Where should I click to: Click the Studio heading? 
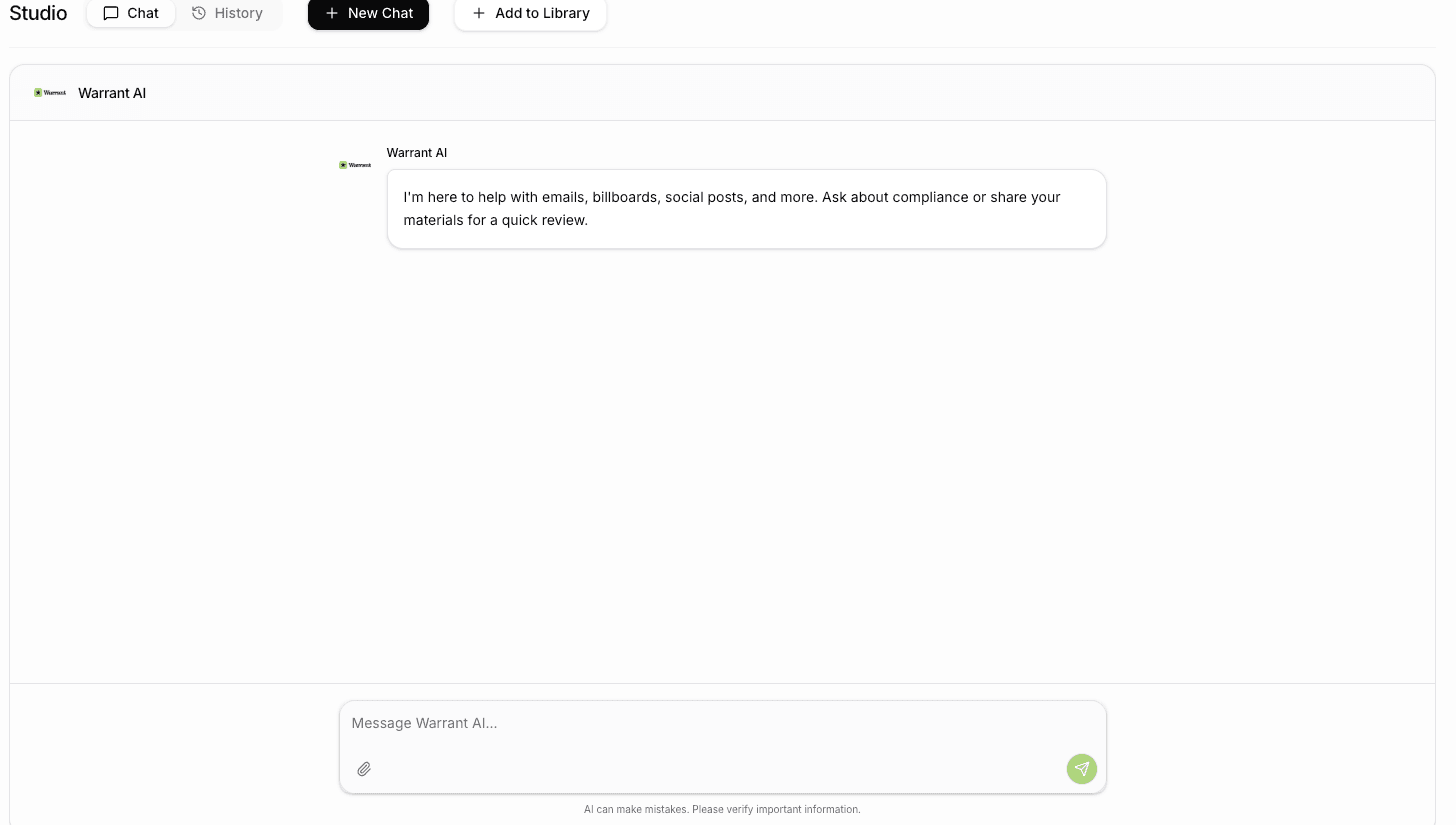coord(37,13)
